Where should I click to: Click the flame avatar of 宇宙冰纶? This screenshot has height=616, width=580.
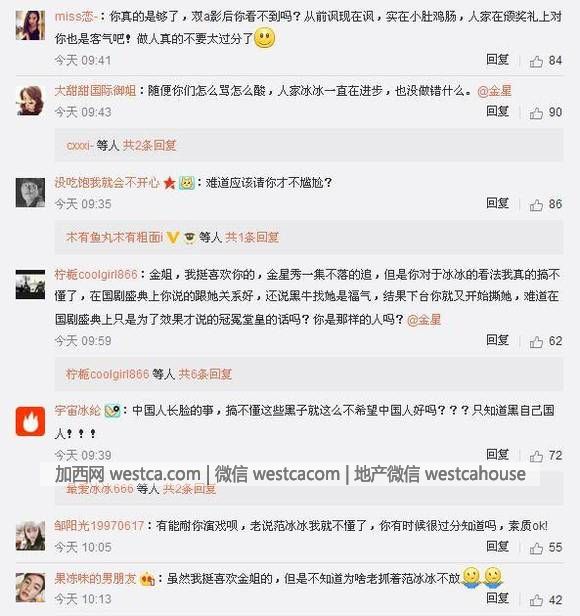30,422
